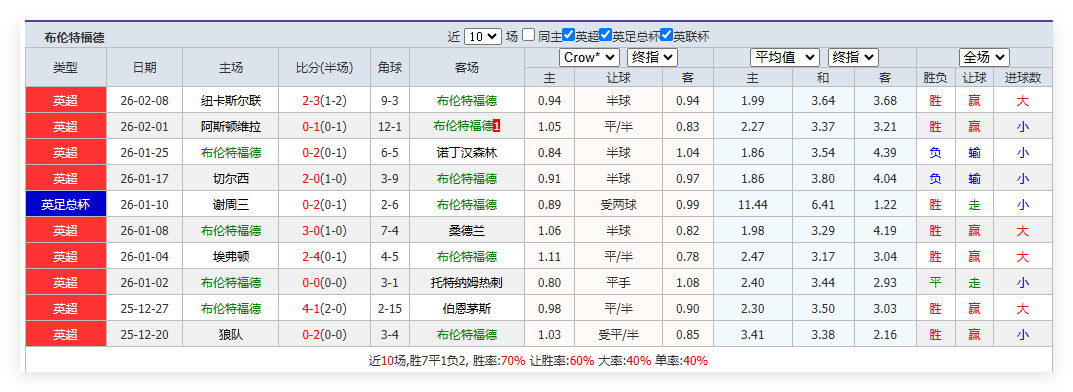Open the 终指 dropdown next to Crow*

(652, 57)
